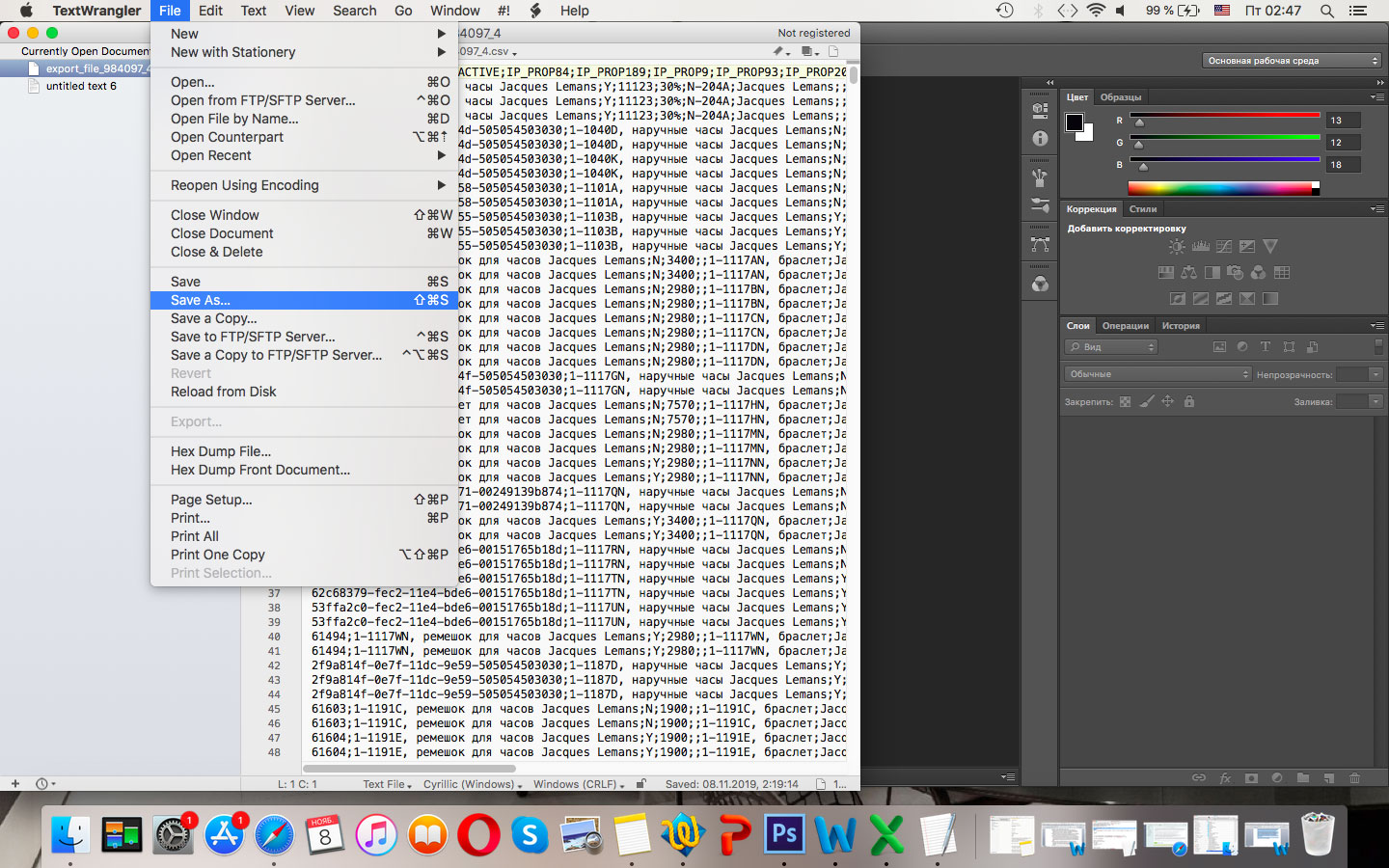Open the Reopen Using Encoding submenu
1389x868 pixels.
pyautogui.click(x=304, y=185)
